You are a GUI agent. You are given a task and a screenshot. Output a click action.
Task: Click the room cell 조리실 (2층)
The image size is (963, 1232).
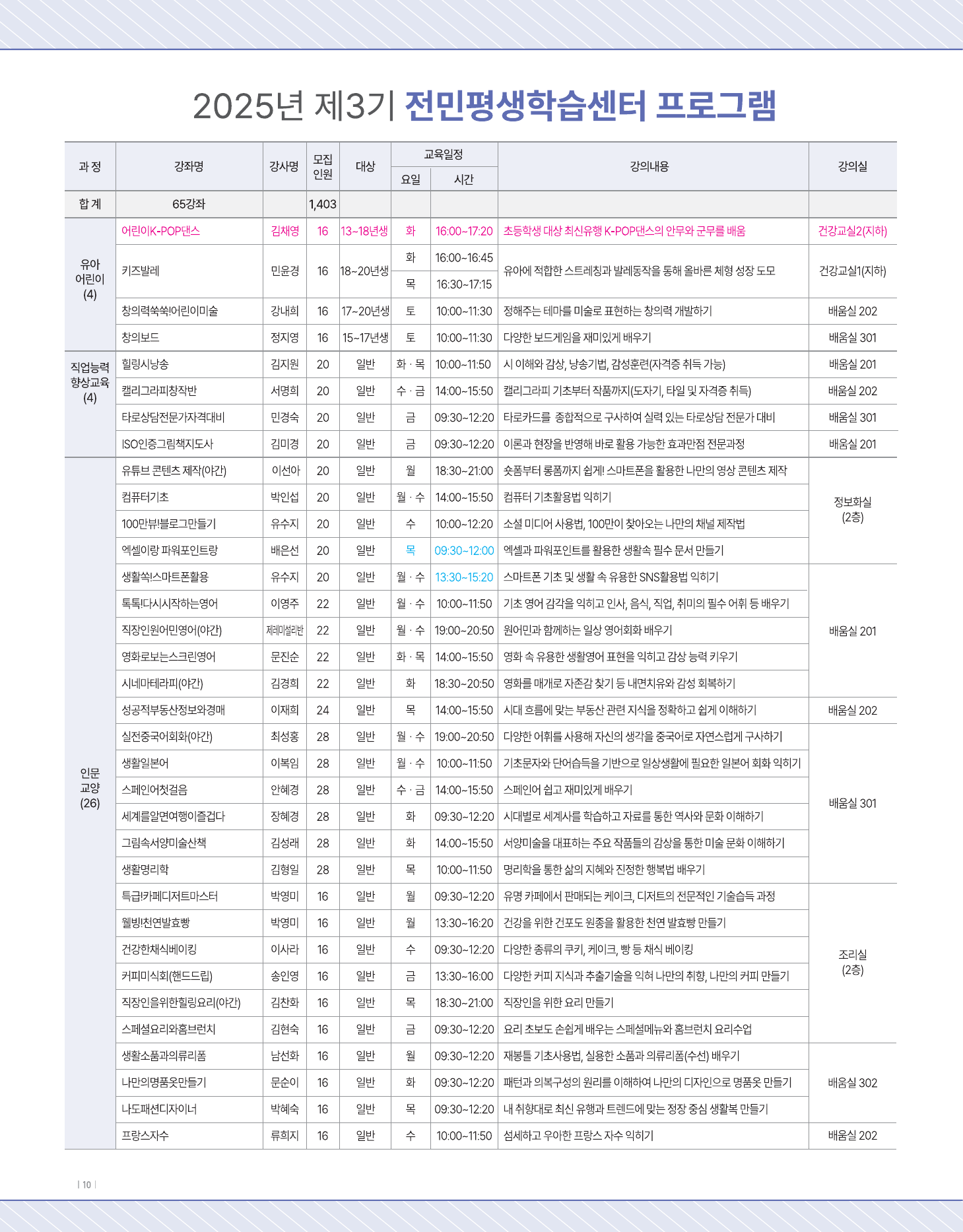[x=852, y=962]
